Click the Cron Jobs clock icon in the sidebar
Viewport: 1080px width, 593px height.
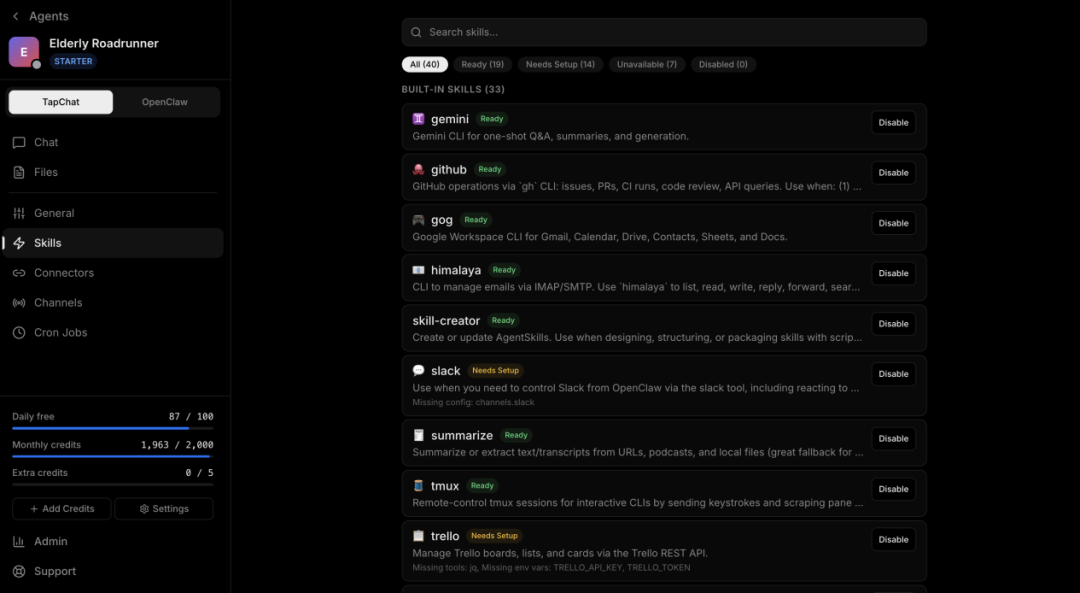(19, 333)
